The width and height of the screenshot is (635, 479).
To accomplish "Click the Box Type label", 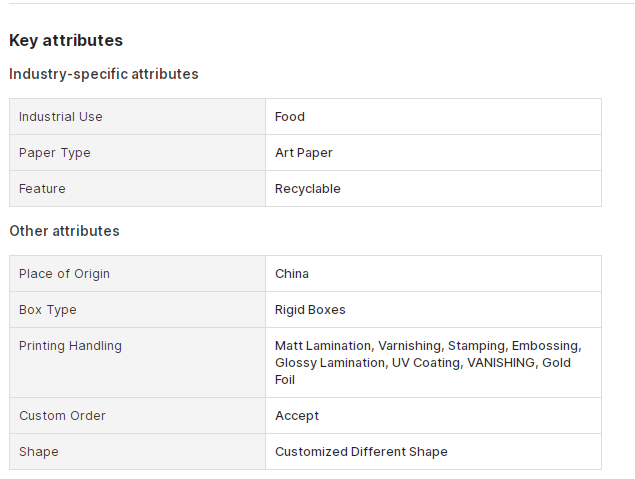I will (x=48, y=310).
